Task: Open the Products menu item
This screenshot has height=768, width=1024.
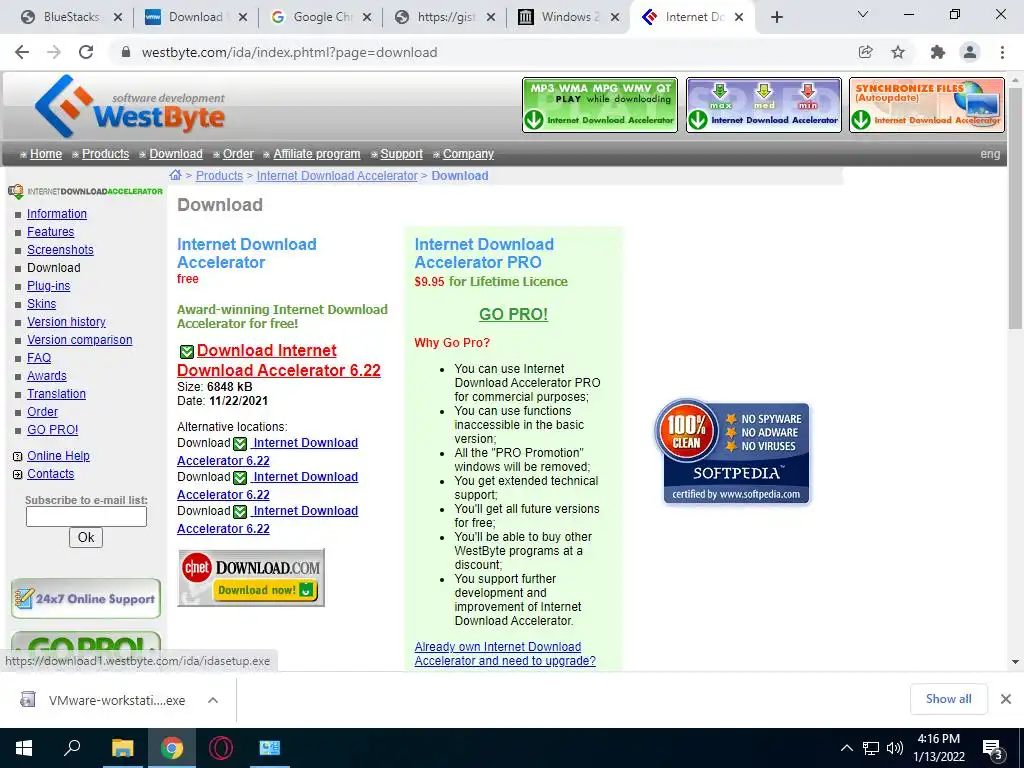Action: pos(105,153)
